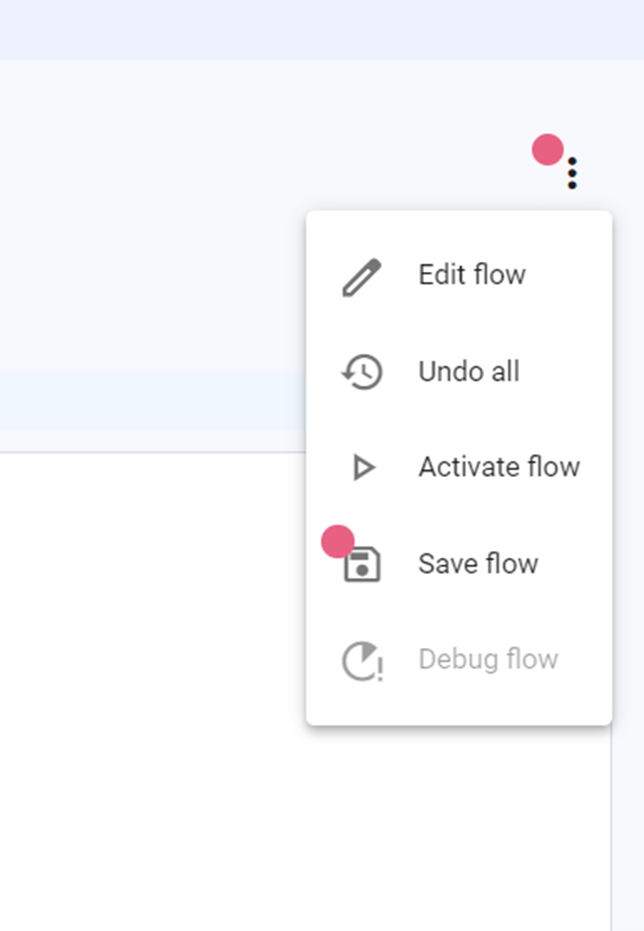The height and width of the screenshot is (931, 644).
Task: Select the pencil Edit flow icon
Action: (x=362, y=275)
